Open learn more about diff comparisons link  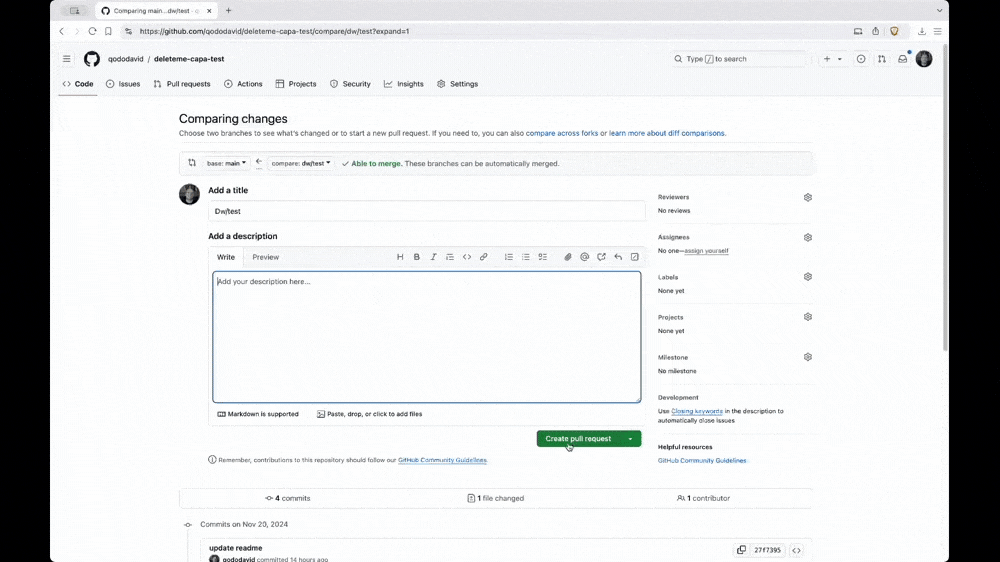click(x=666, y=133)
